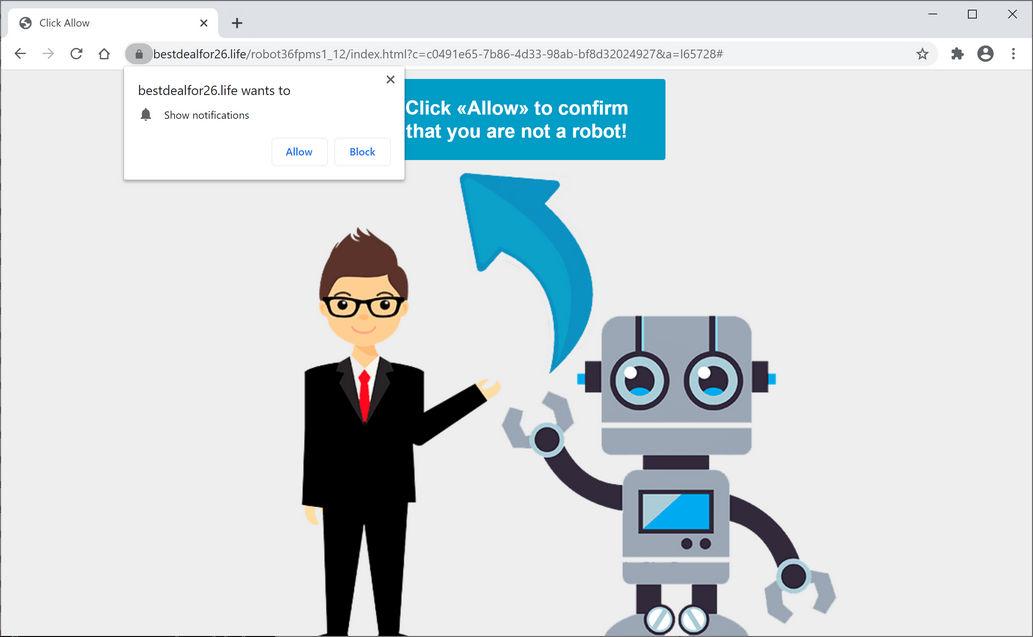Click the blue 'Click Allow to confirm' banner
This screenshot has height=637, width=1033.
[x=534, y=119]
